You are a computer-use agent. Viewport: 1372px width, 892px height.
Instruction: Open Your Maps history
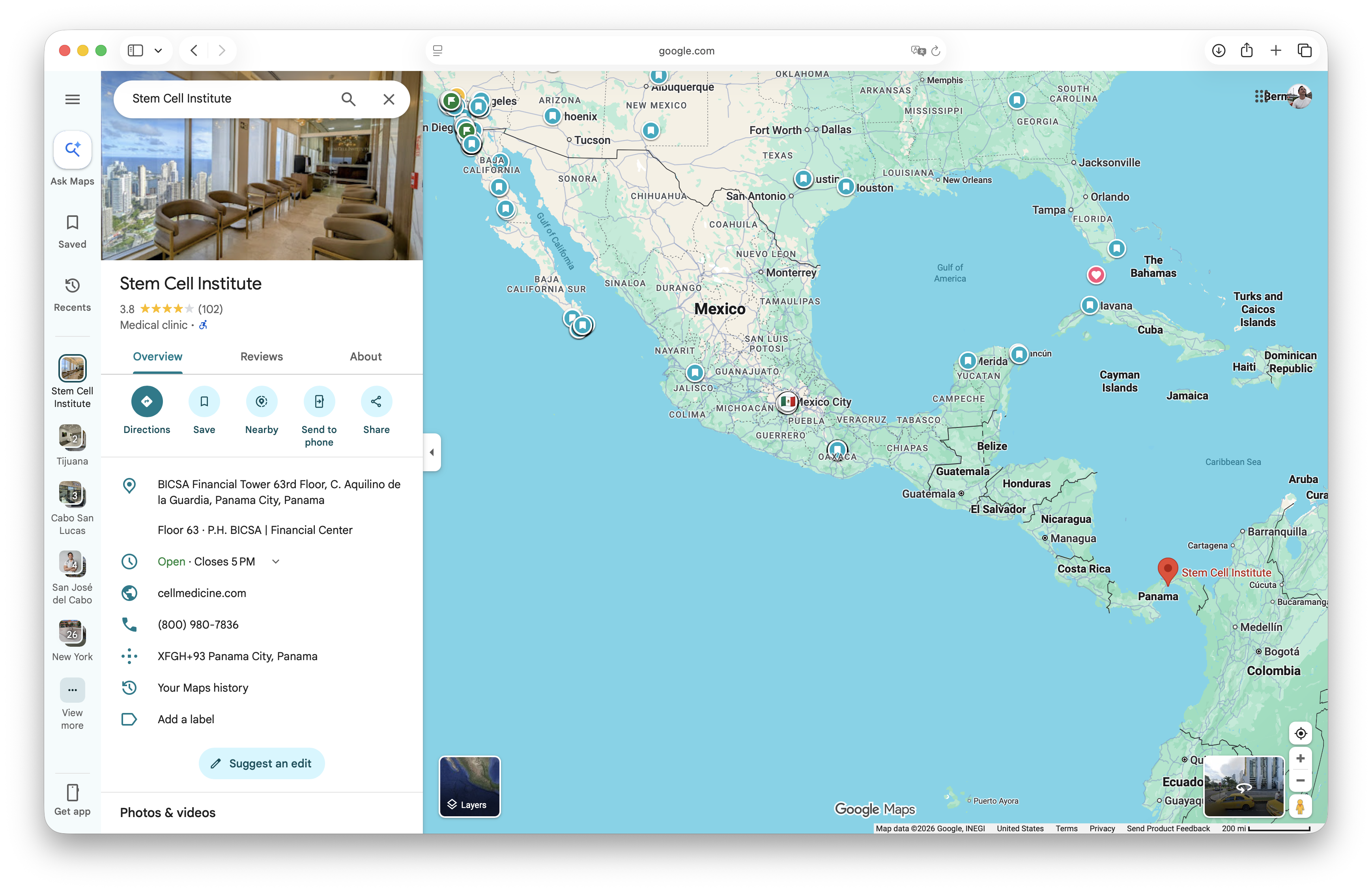pyautogui.click(x=203, y=687)
